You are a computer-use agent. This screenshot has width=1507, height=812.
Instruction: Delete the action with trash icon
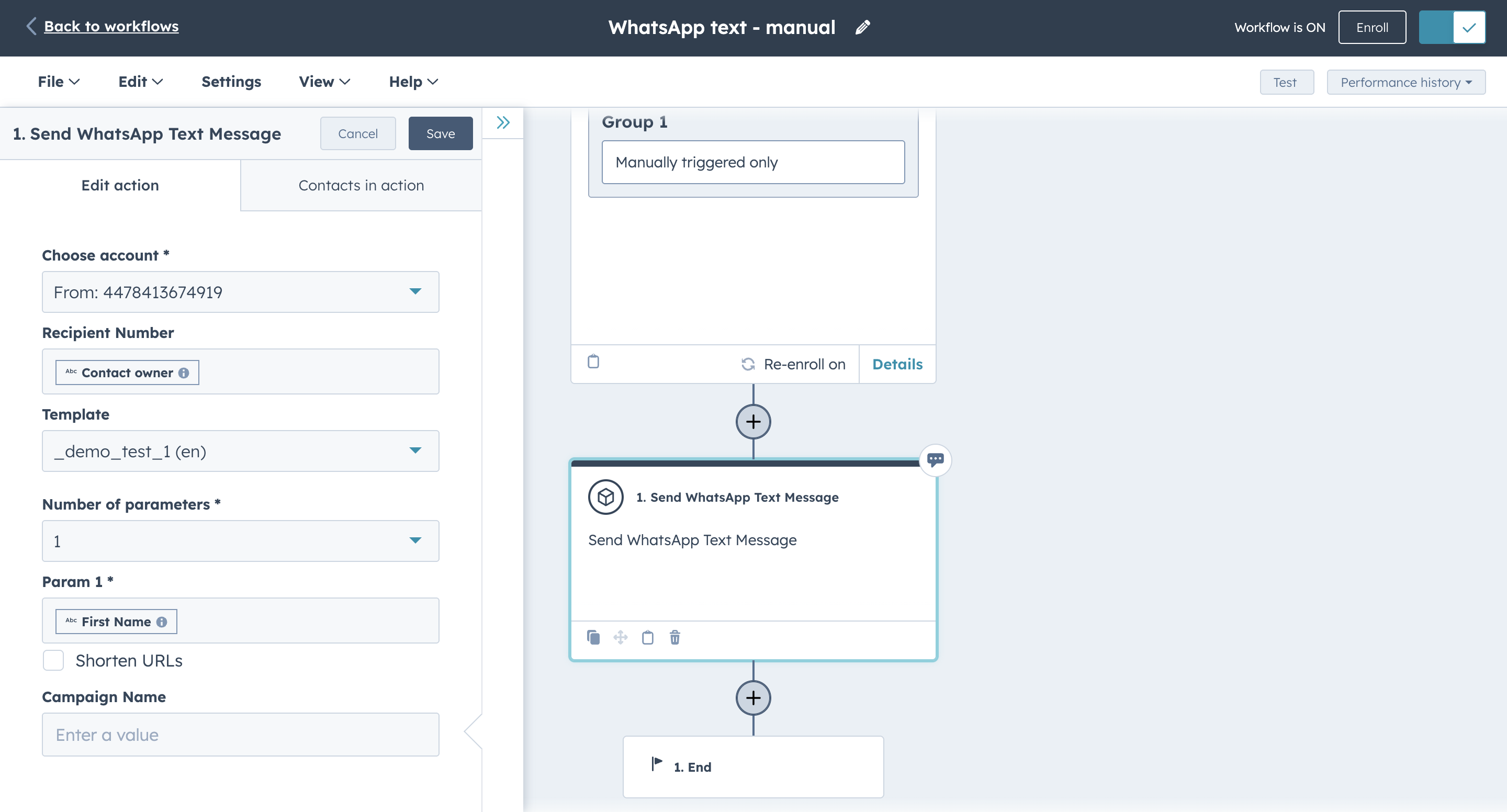674,637
